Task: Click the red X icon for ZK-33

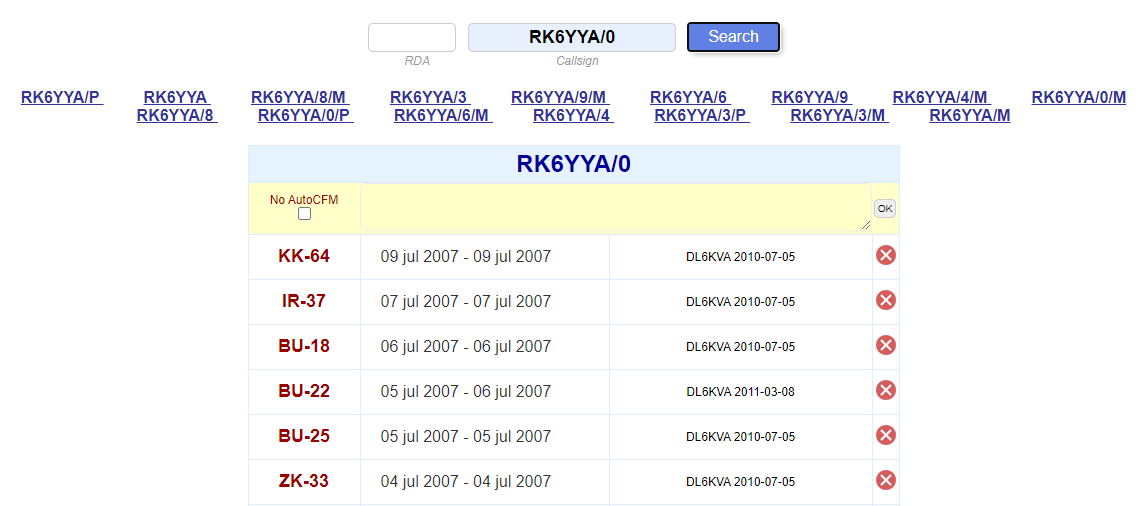Action: pos(885,481)
